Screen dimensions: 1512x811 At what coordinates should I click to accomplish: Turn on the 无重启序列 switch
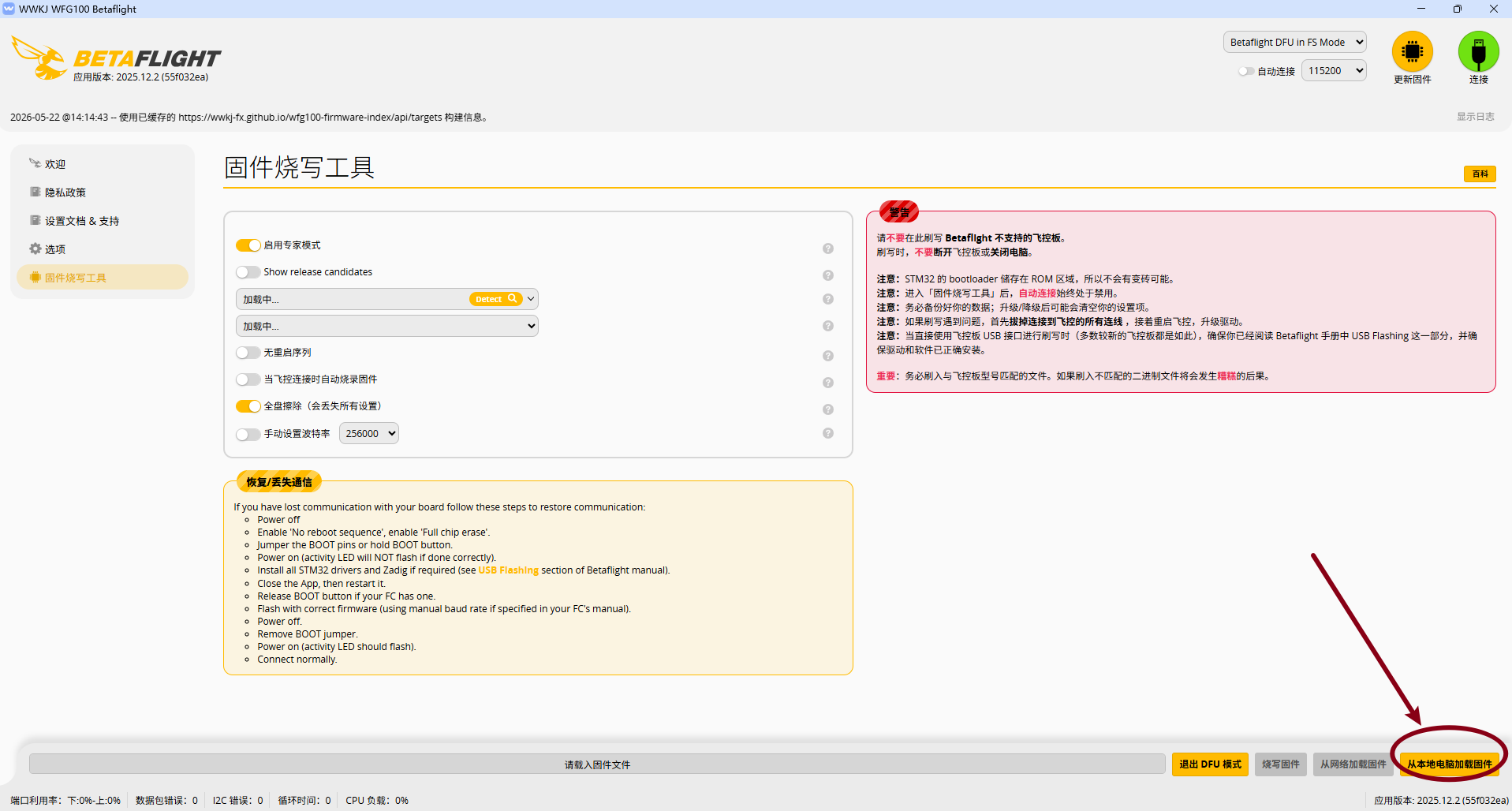[248, 353]
